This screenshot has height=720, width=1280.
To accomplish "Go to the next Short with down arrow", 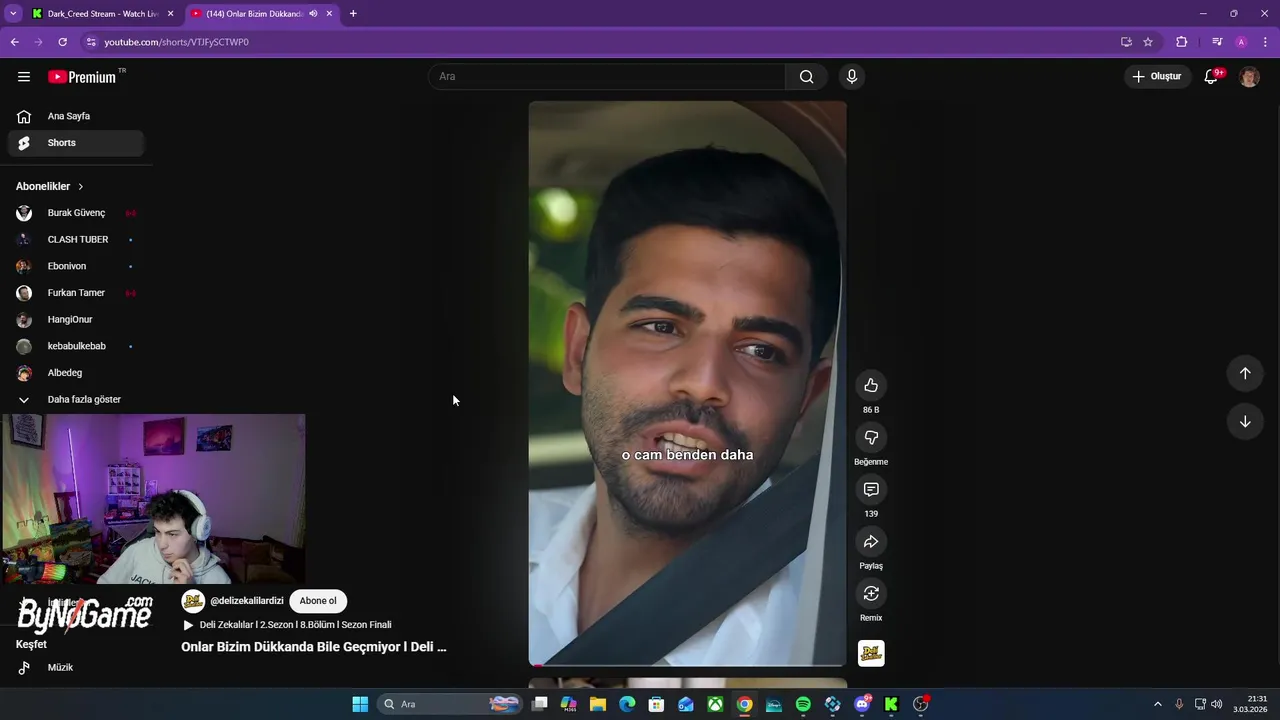I will coord(1245,422).
